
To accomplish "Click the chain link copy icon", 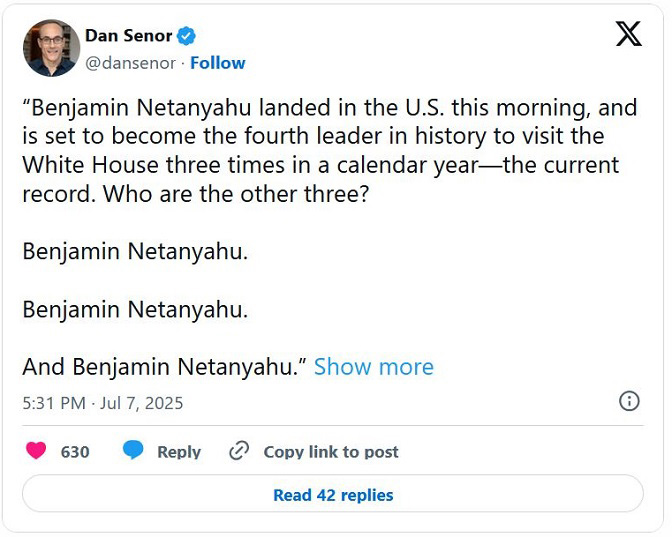I will [x=239, y=451].
